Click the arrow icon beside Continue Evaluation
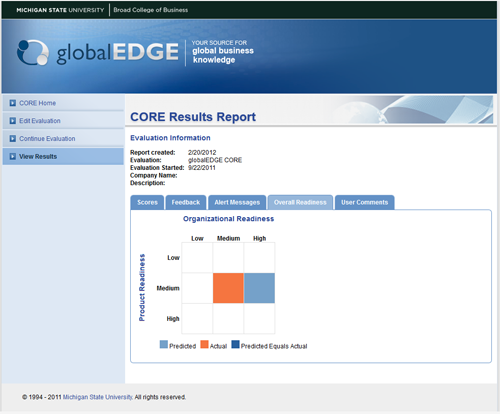500x414 pixels. [x=13, y=138]
